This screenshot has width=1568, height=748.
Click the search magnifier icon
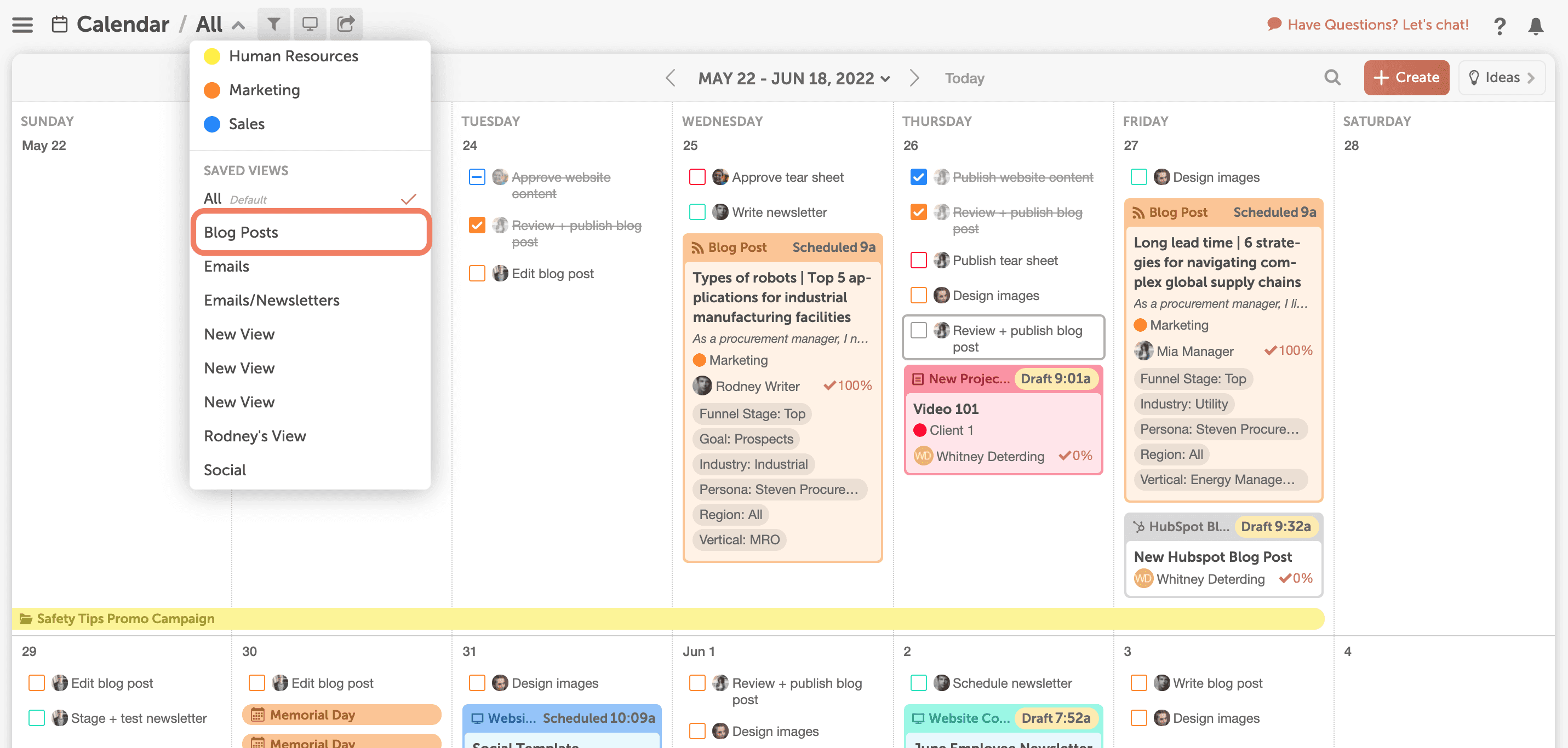1332,78
